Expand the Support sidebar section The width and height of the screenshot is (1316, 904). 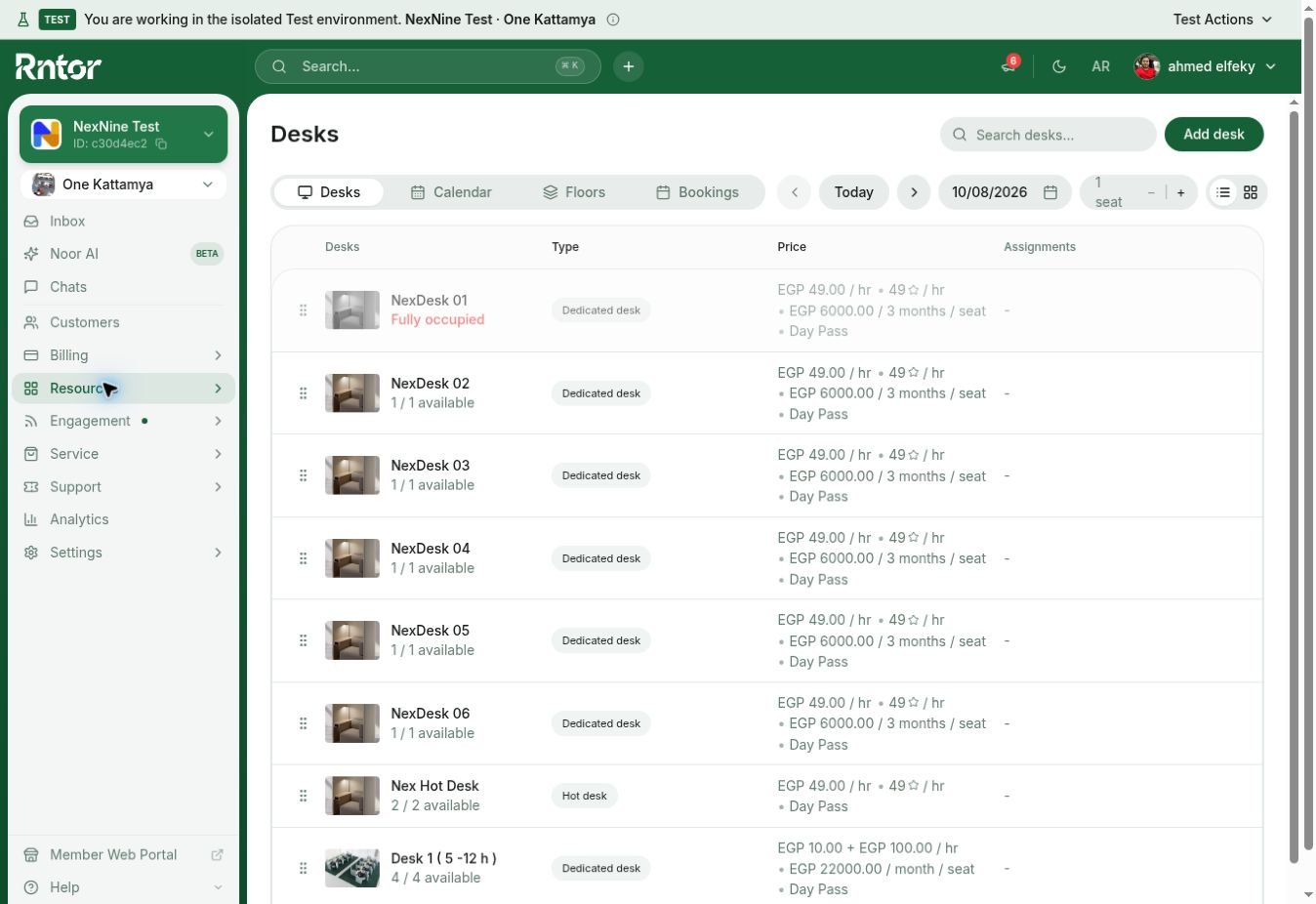(x=123, y=487)
